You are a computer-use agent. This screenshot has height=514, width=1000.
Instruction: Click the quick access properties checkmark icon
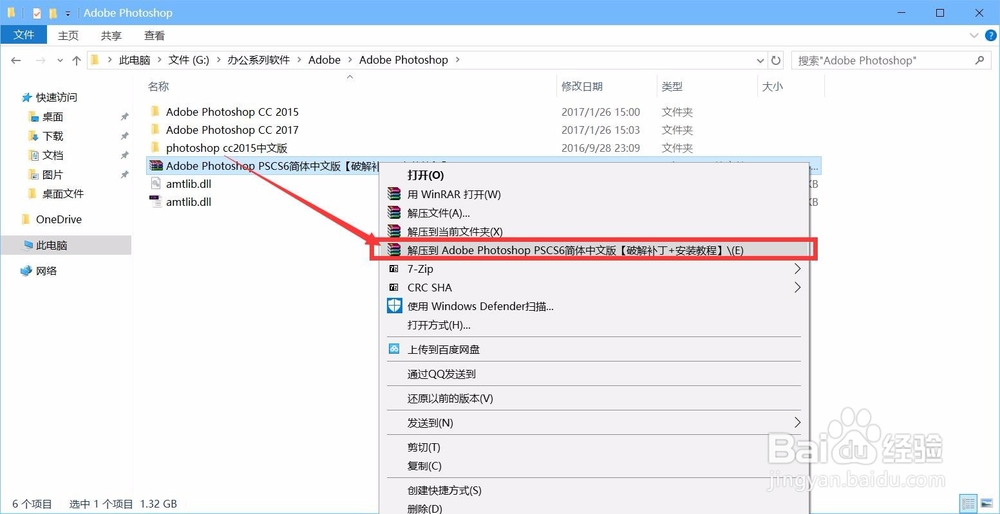37,13
